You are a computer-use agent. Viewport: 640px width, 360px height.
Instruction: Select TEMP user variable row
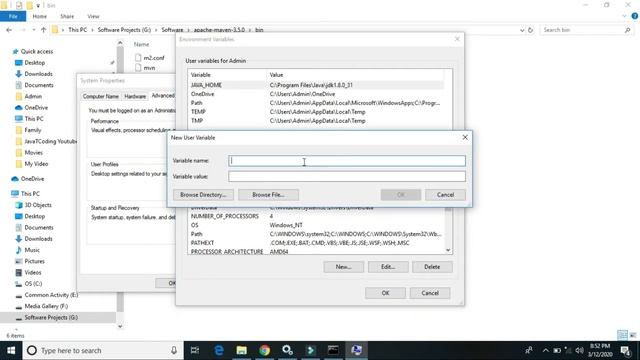[316, 112]
